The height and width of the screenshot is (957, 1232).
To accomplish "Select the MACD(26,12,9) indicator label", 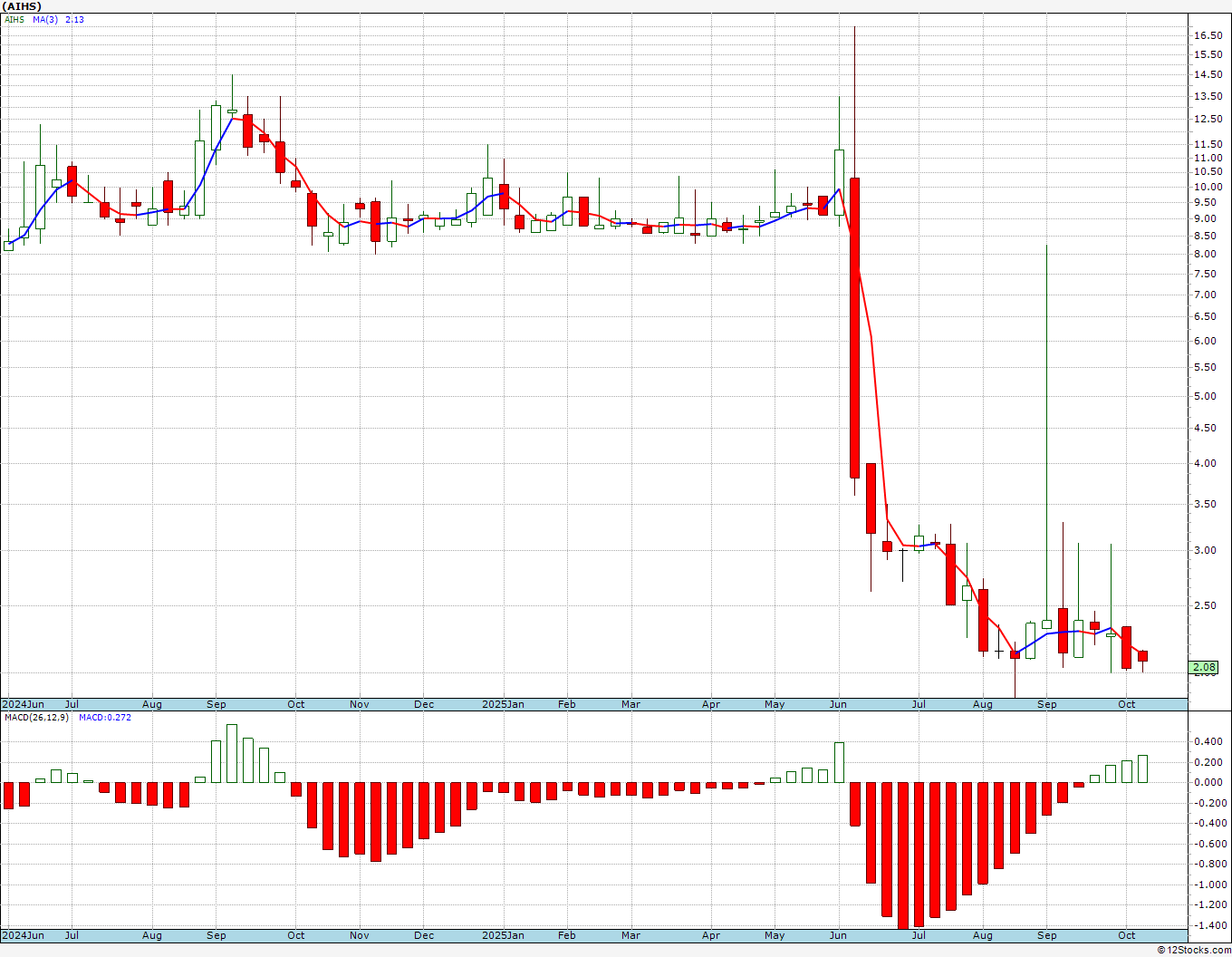I will 38,718.
